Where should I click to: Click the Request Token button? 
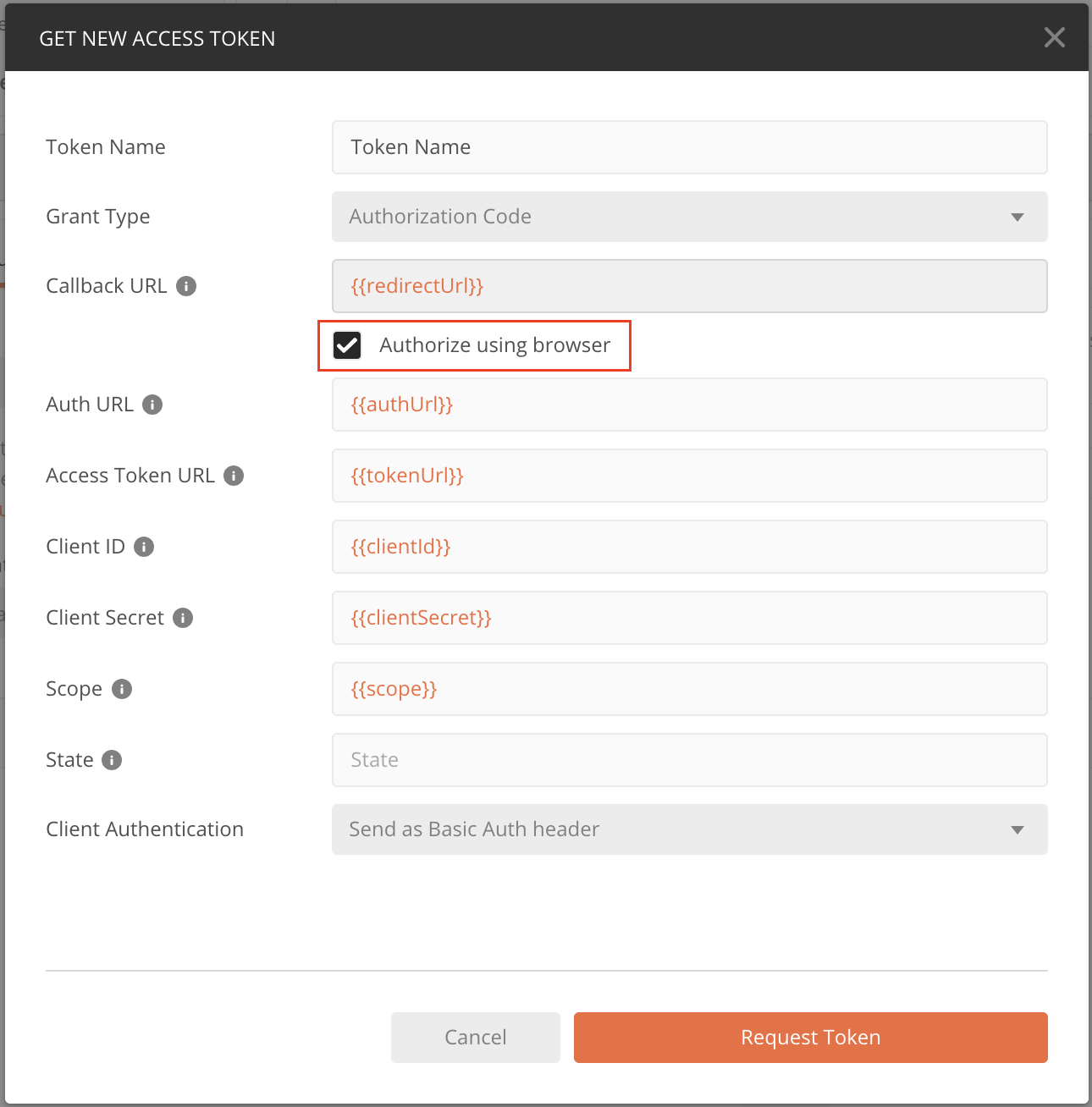tap(810, 1037)
